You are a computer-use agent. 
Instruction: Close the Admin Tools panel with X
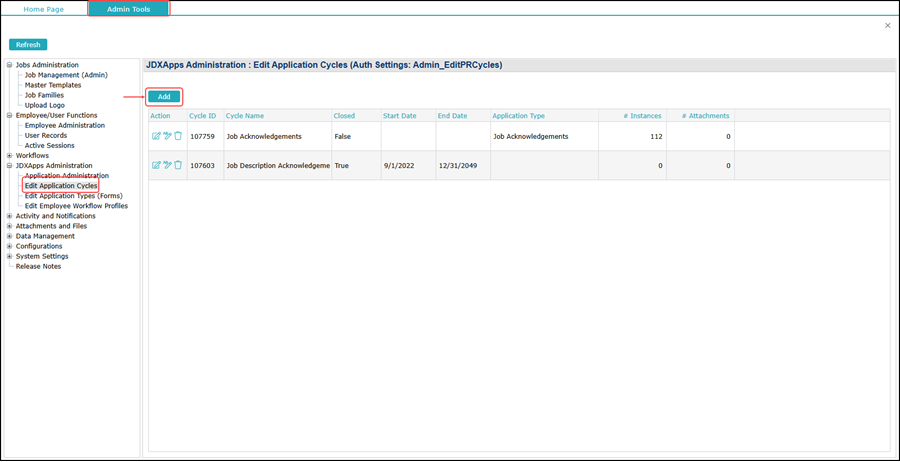887,26
